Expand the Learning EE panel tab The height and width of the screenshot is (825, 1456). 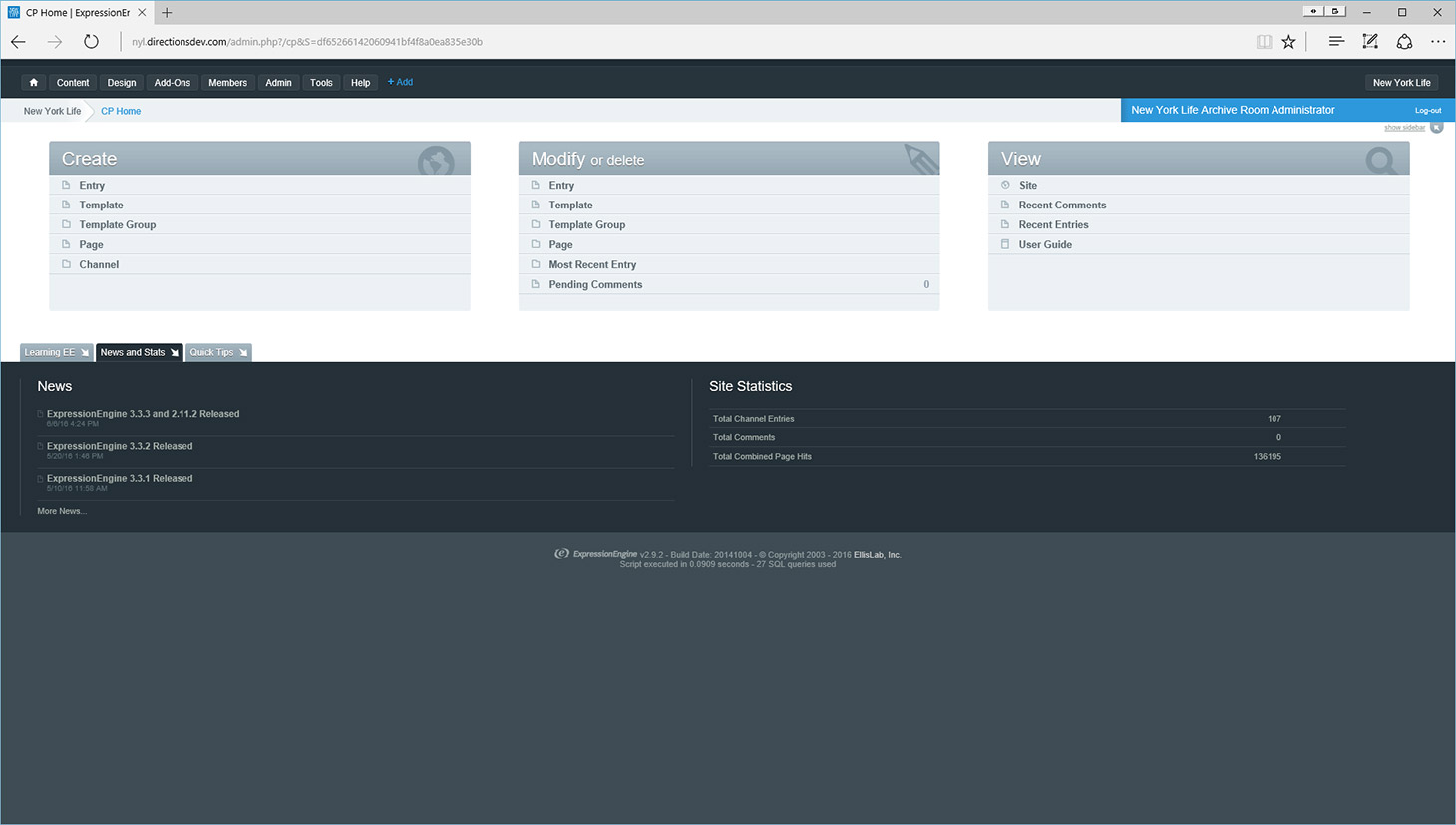(x=56, y=352)
